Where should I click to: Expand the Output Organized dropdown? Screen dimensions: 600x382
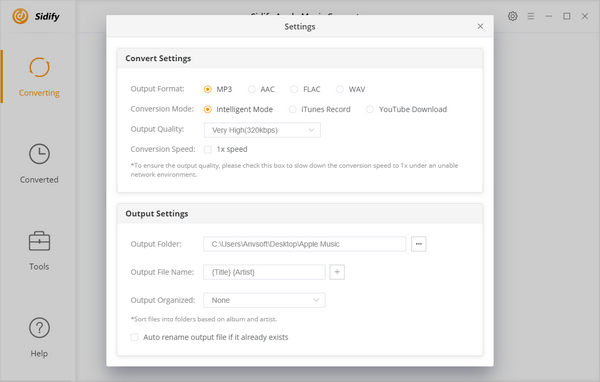pyautogui.click(x=264, y=300)
